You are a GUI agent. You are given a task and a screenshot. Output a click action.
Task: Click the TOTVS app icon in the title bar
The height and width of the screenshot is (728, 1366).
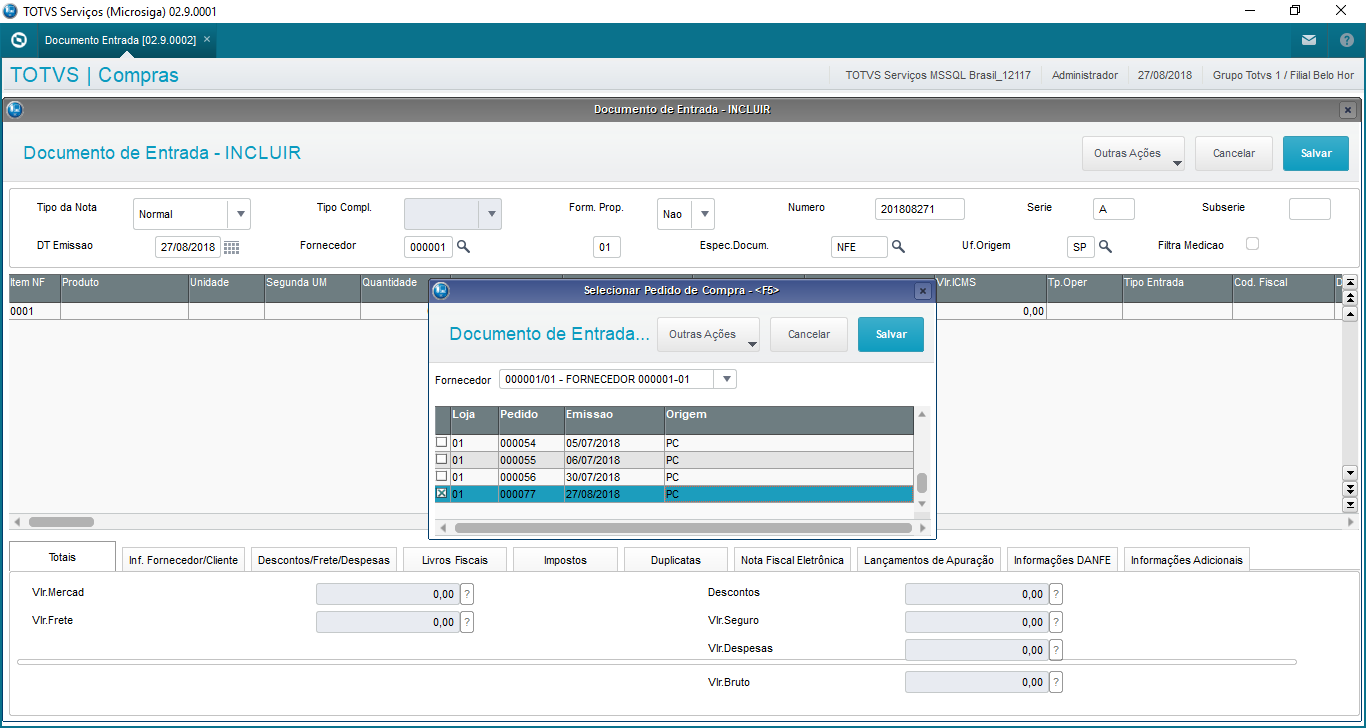click(12, 11)
